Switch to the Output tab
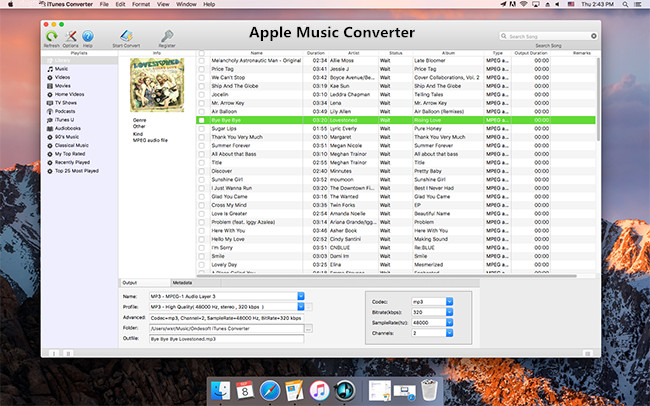 pyautogui.click(x=145, y=283)
